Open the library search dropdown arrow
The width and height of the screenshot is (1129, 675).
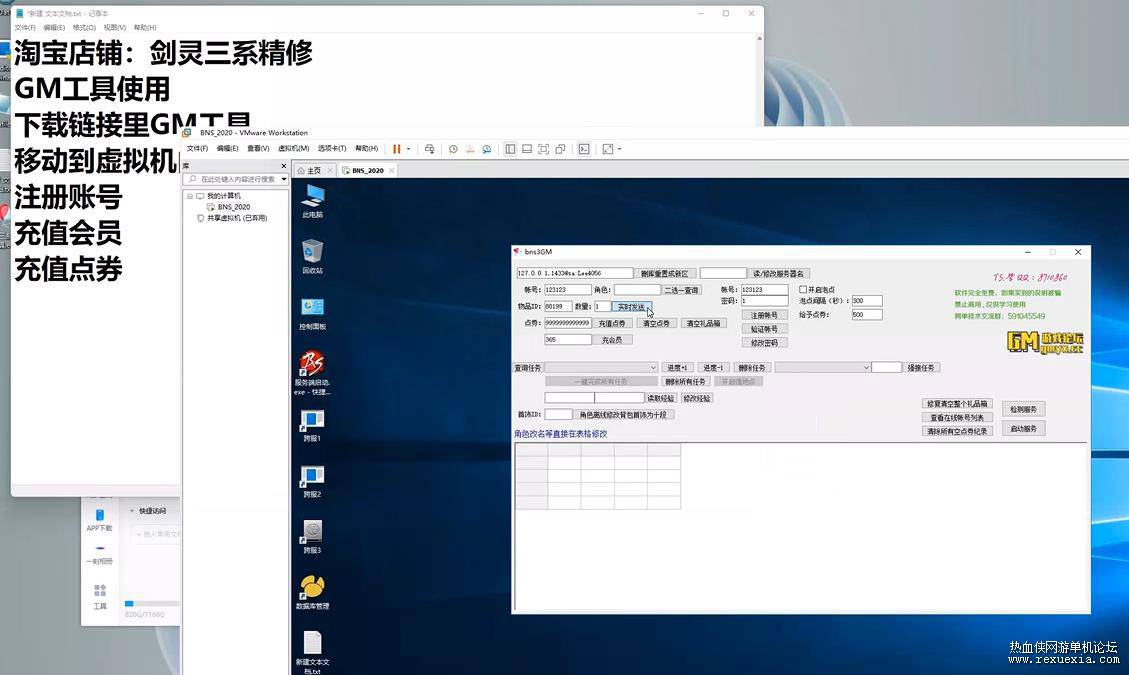284,179
